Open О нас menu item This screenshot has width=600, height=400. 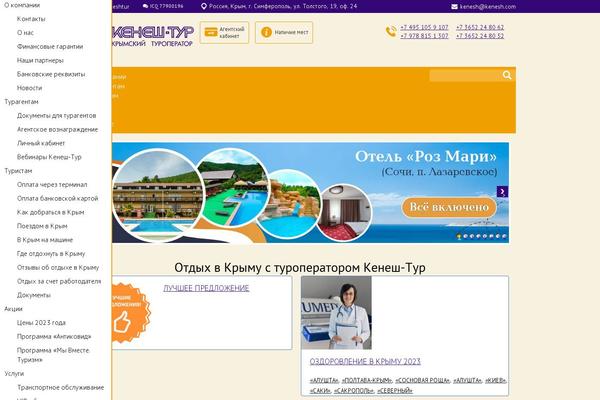(x=25, y=33)
